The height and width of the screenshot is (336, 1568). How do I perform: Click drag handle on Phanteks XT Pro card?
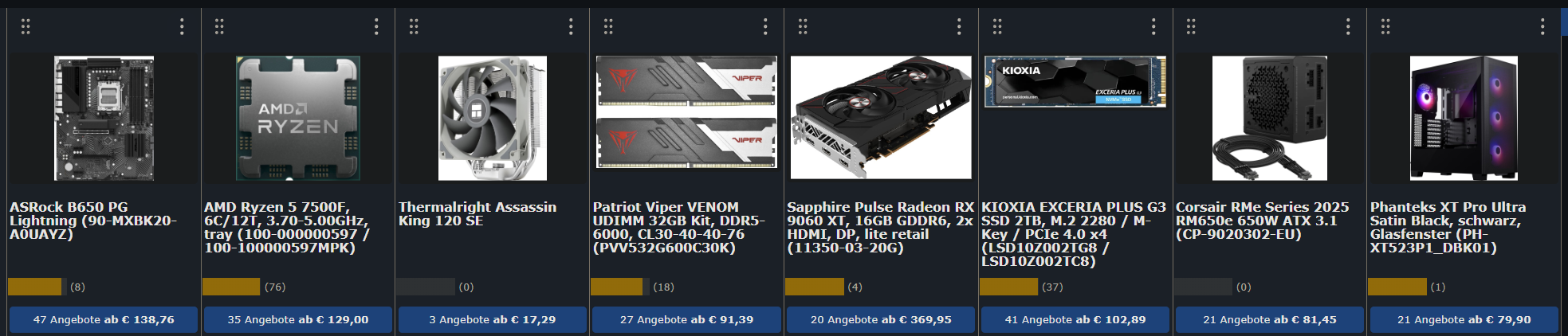(1385, 27)
